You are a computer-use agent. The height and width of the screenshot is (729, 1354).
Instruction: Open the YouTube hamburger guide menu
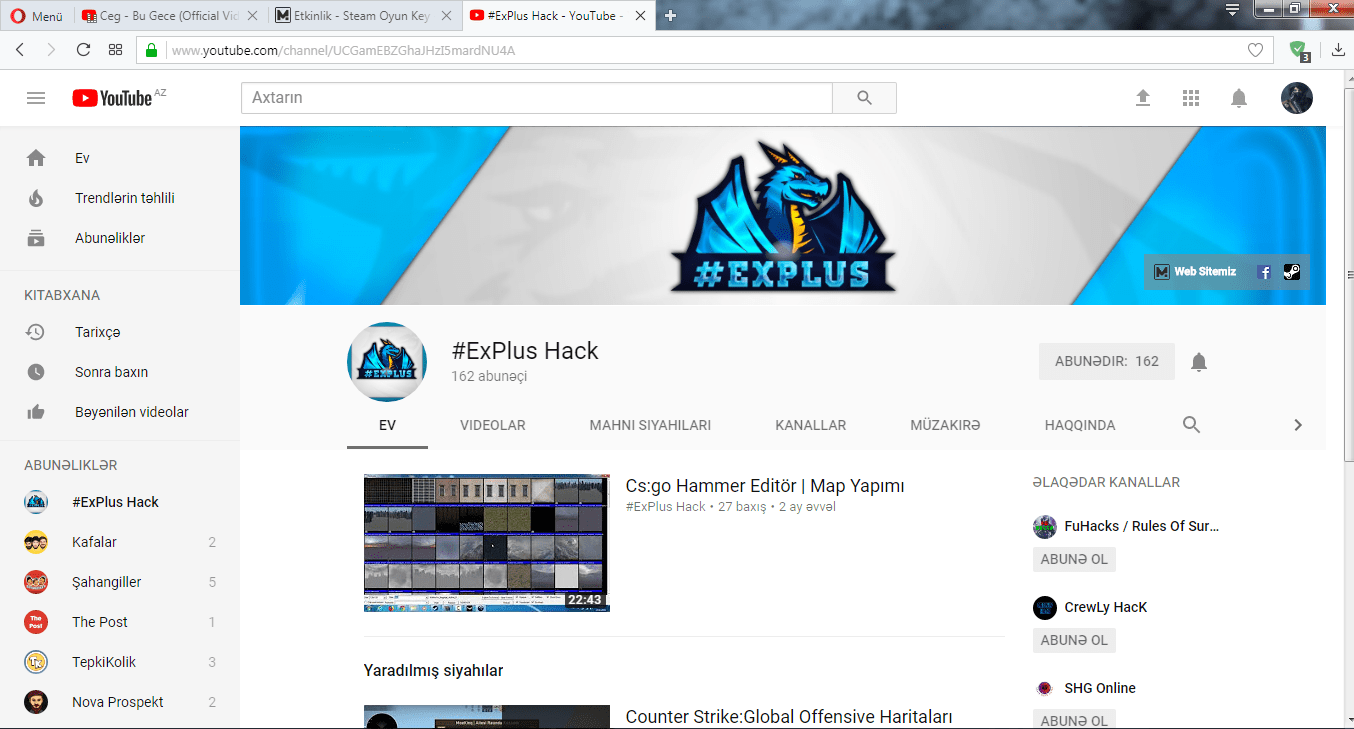pyautogui.click(x=36, y=98)
